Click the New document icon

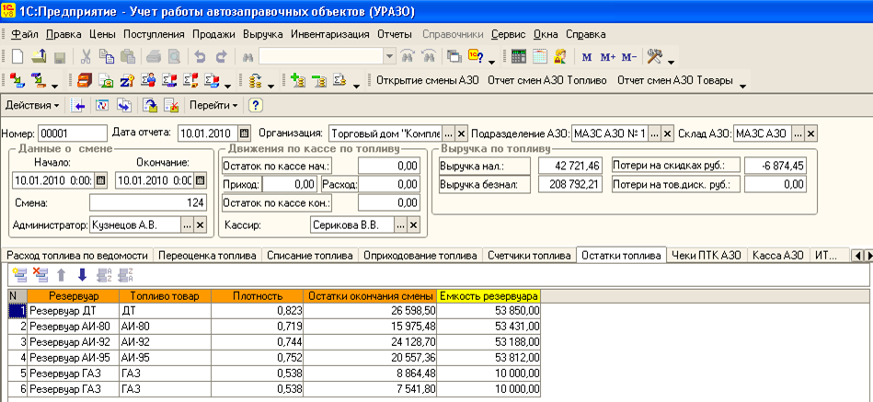click(x=18, y=56)
